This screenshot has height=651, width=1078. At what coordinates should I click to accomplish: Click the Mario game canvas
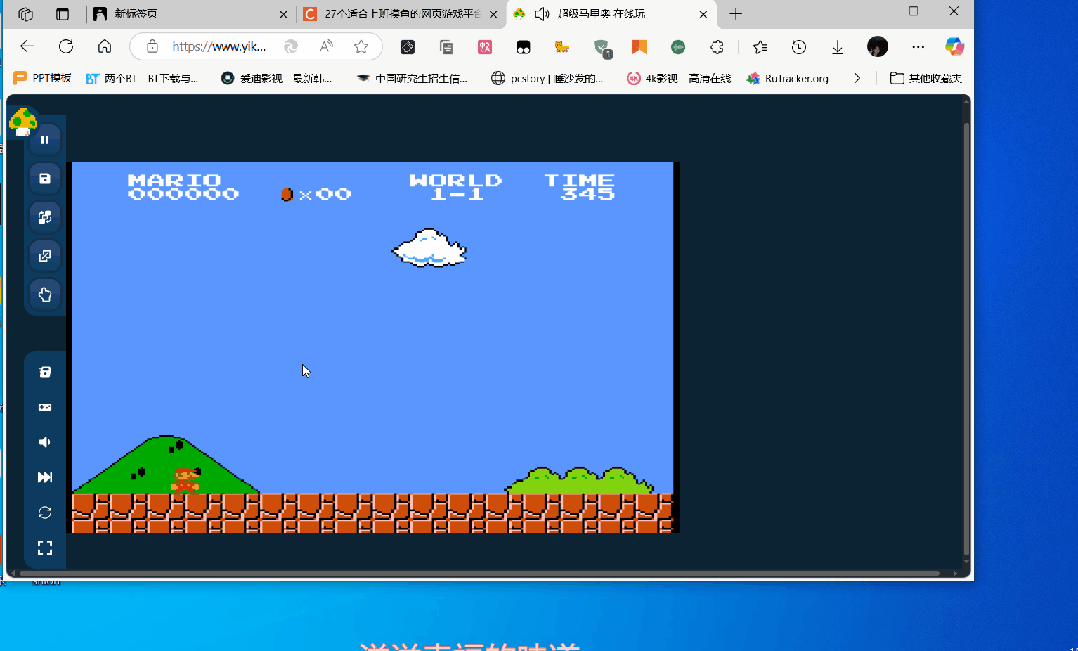[373, 347]
